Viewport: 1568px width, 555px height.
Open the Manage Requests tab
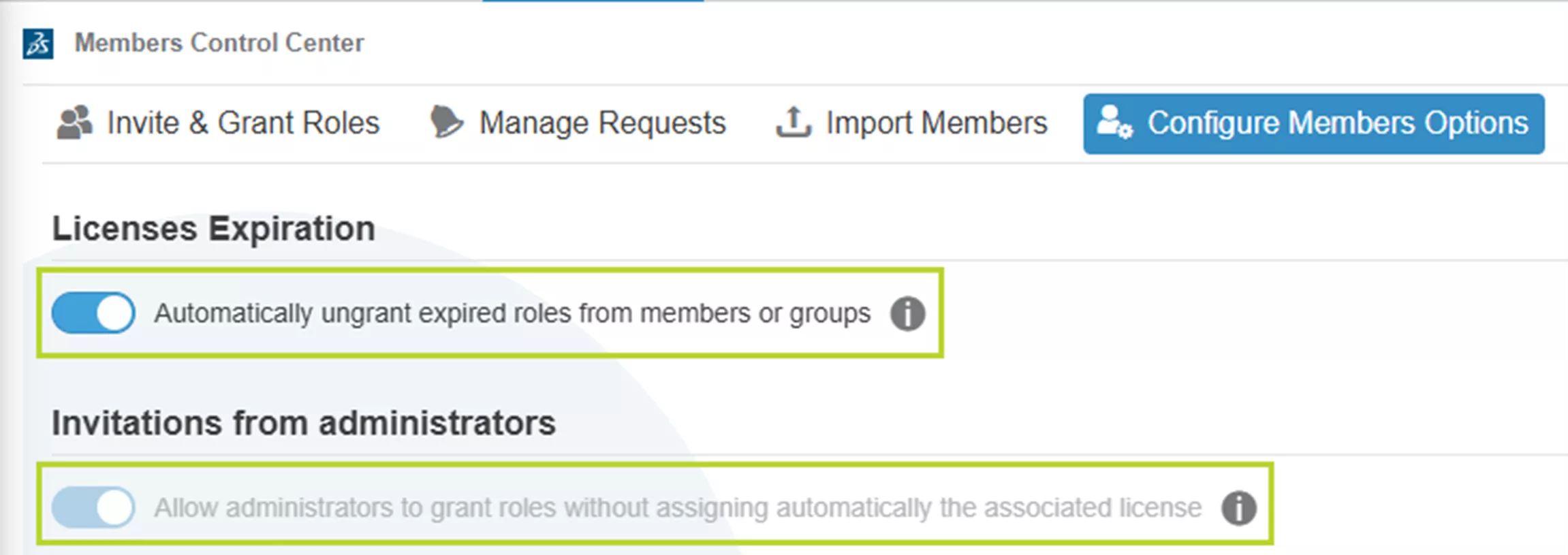click(x=602, y=123)
